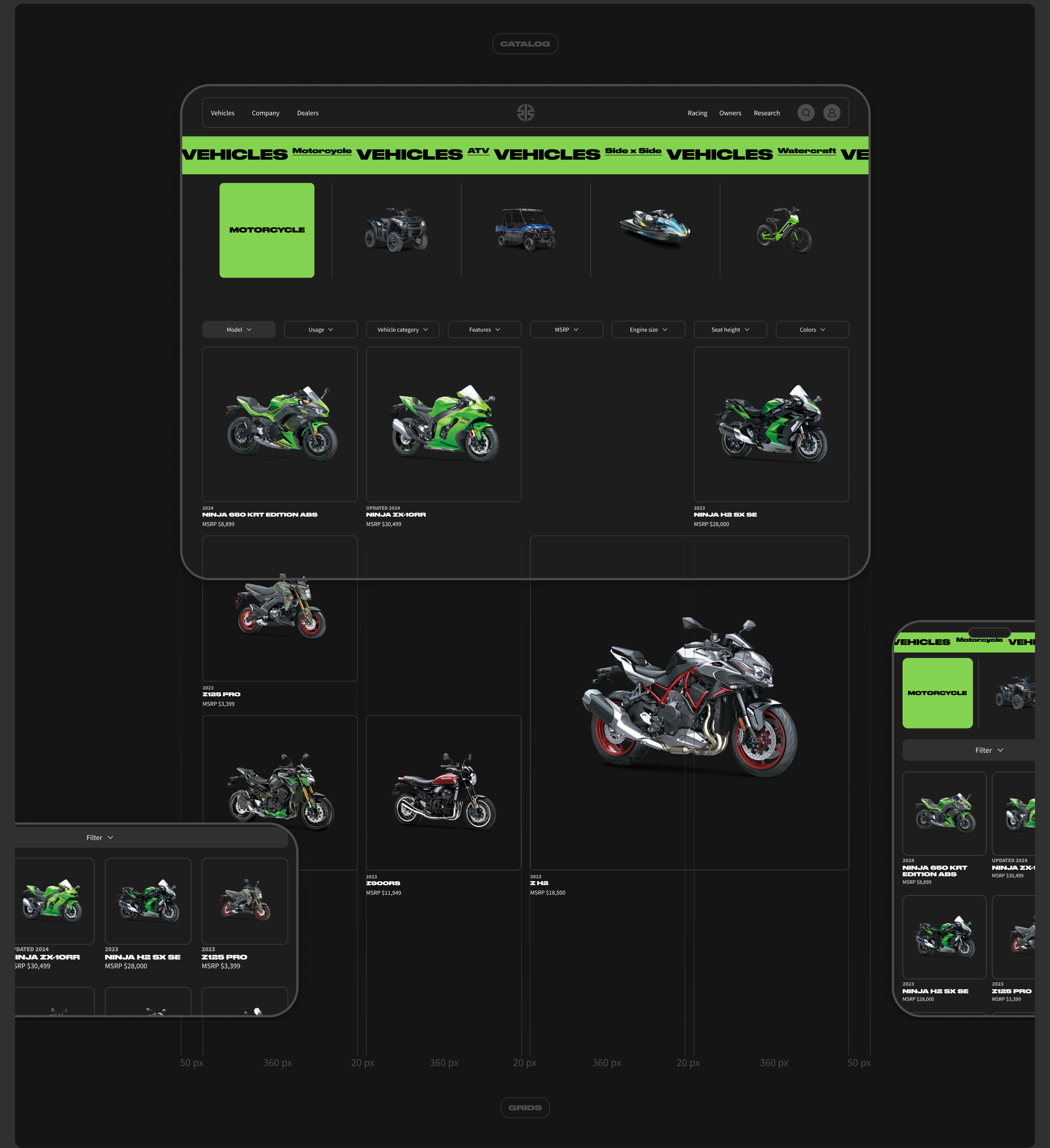Click the Research link
This screenshot has height=1148, width=1050.
pos(766,113)
